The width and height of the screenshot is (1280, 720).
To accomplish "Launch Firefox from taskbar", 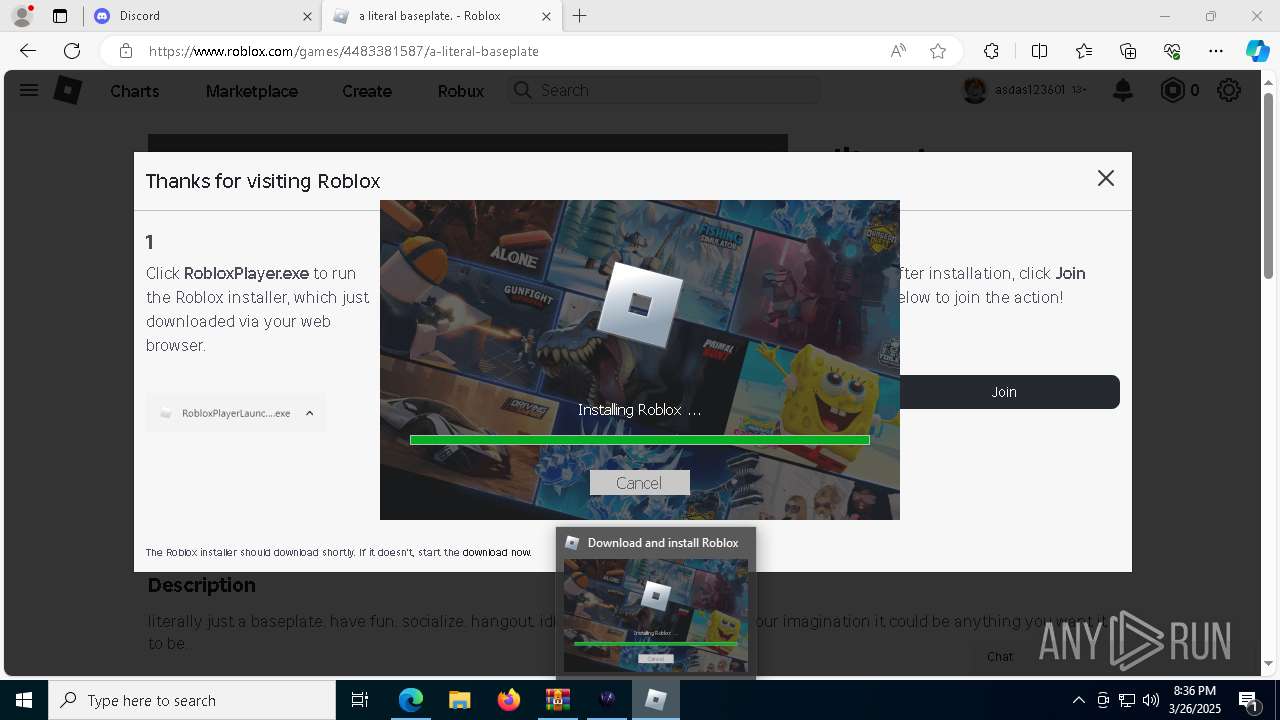I will point(508,700).
